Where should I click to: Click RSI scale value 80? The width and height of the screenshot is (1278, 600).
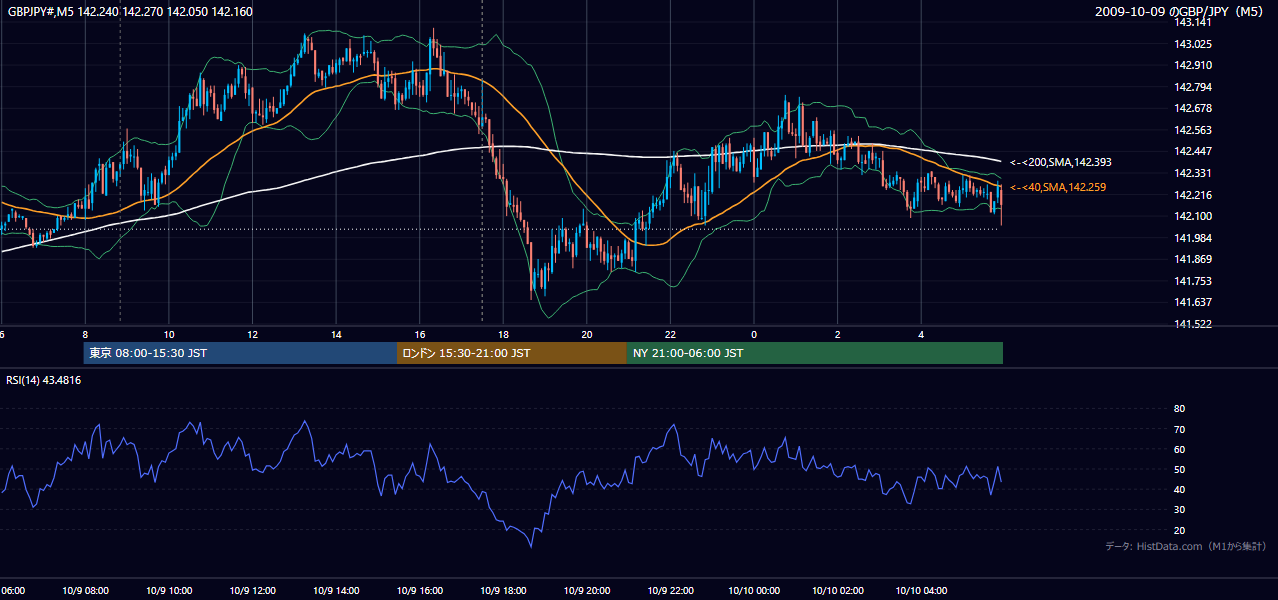(1179, 409)
